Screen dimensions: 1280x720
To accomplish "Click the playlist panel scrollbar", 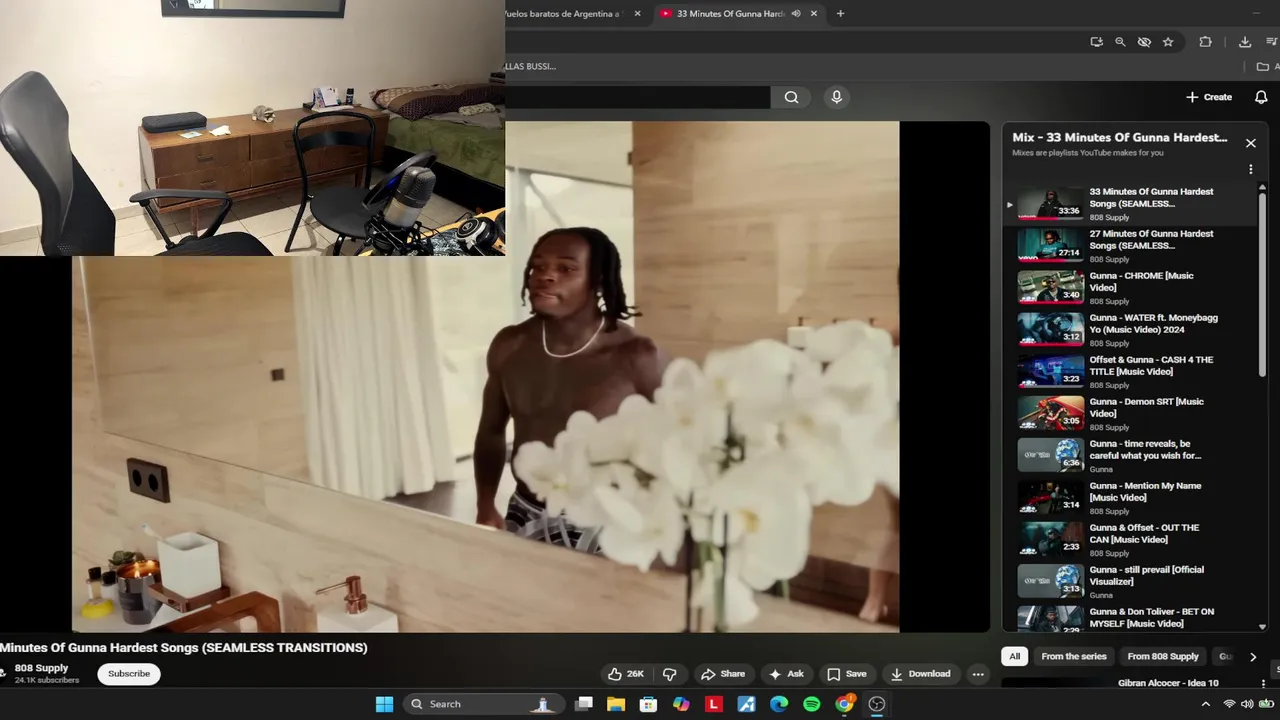I will coord(1262,285).
